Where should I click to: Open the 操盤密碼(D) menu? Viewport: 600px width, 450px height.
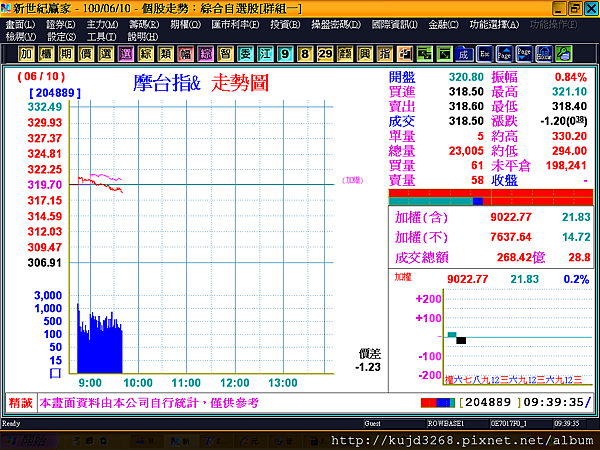pyautogui.click(x=336, y=24)
